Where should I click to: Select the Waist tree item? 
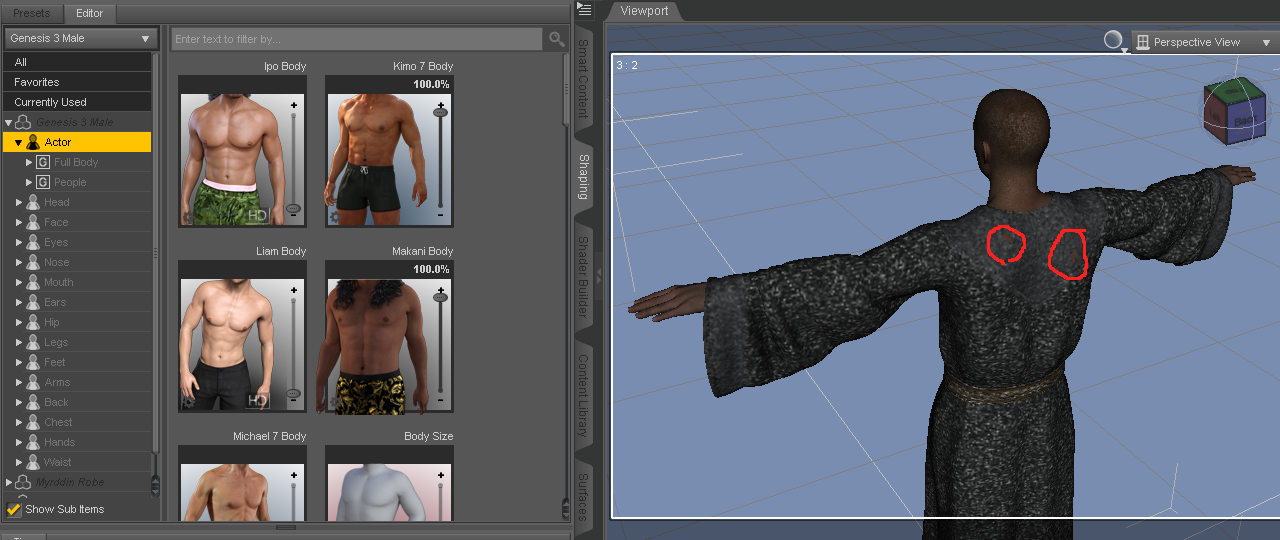(58, 462)
